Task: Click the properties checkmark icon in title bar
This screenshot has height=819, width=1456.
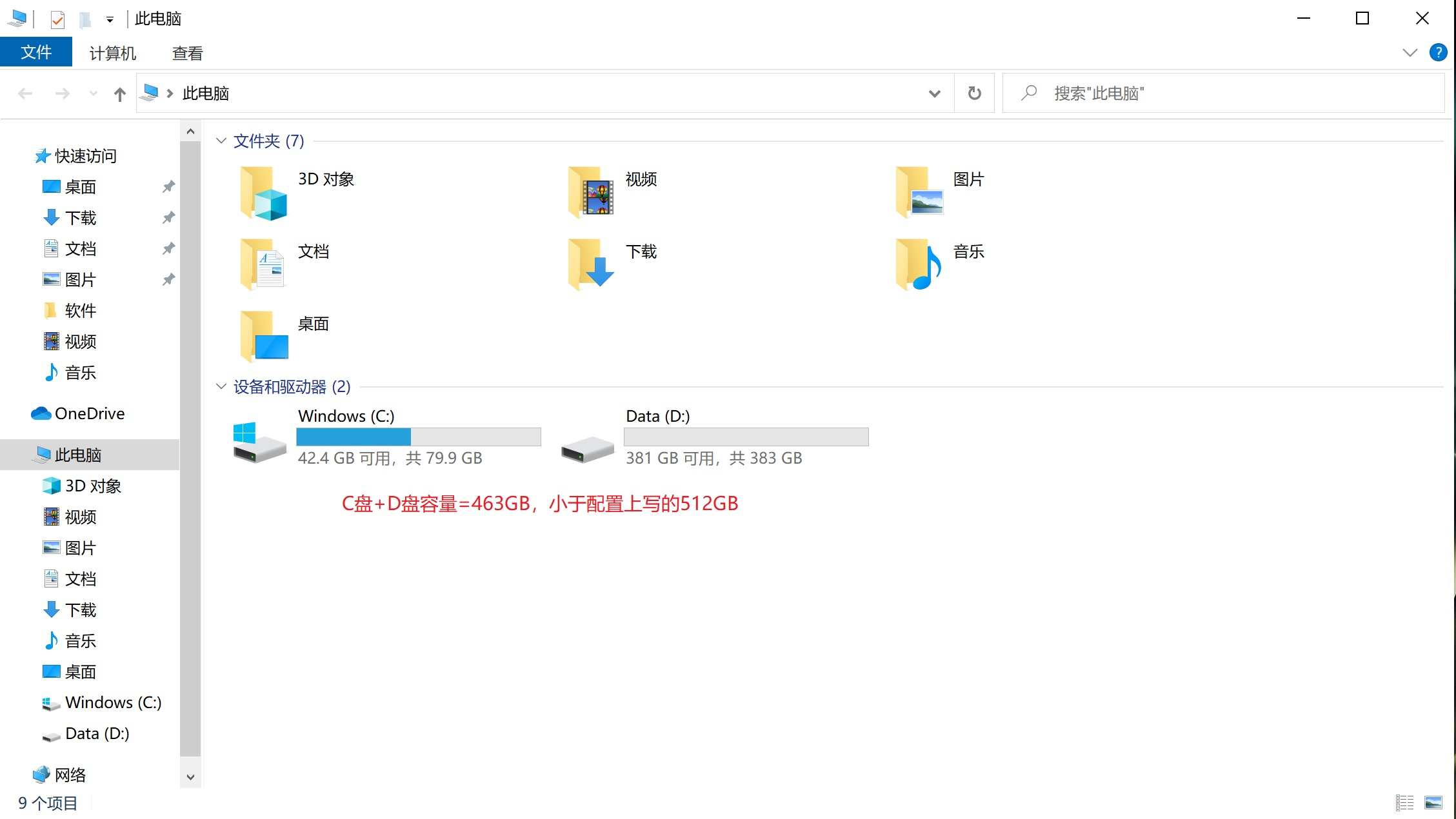Action: 57,19
